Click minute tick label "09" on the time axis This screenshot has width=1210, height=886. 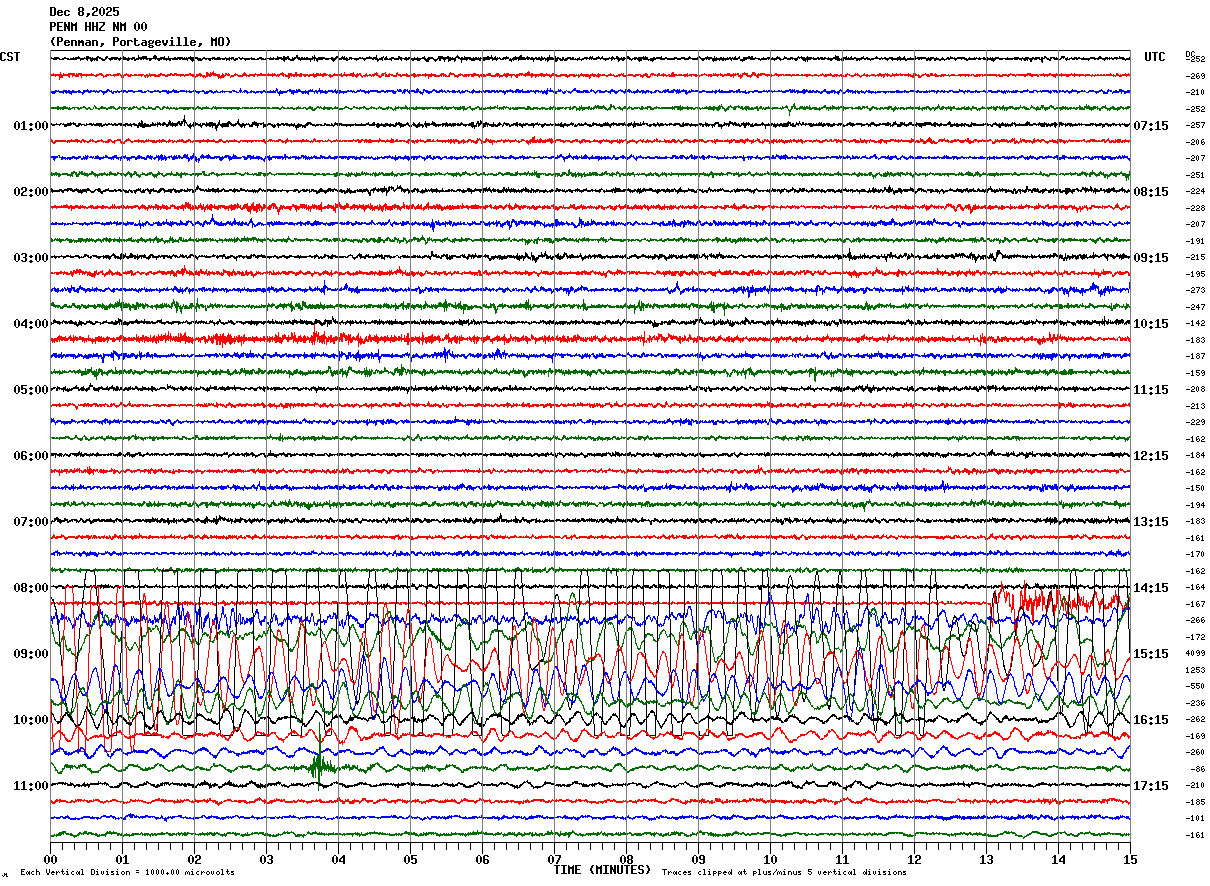point(698,860)
